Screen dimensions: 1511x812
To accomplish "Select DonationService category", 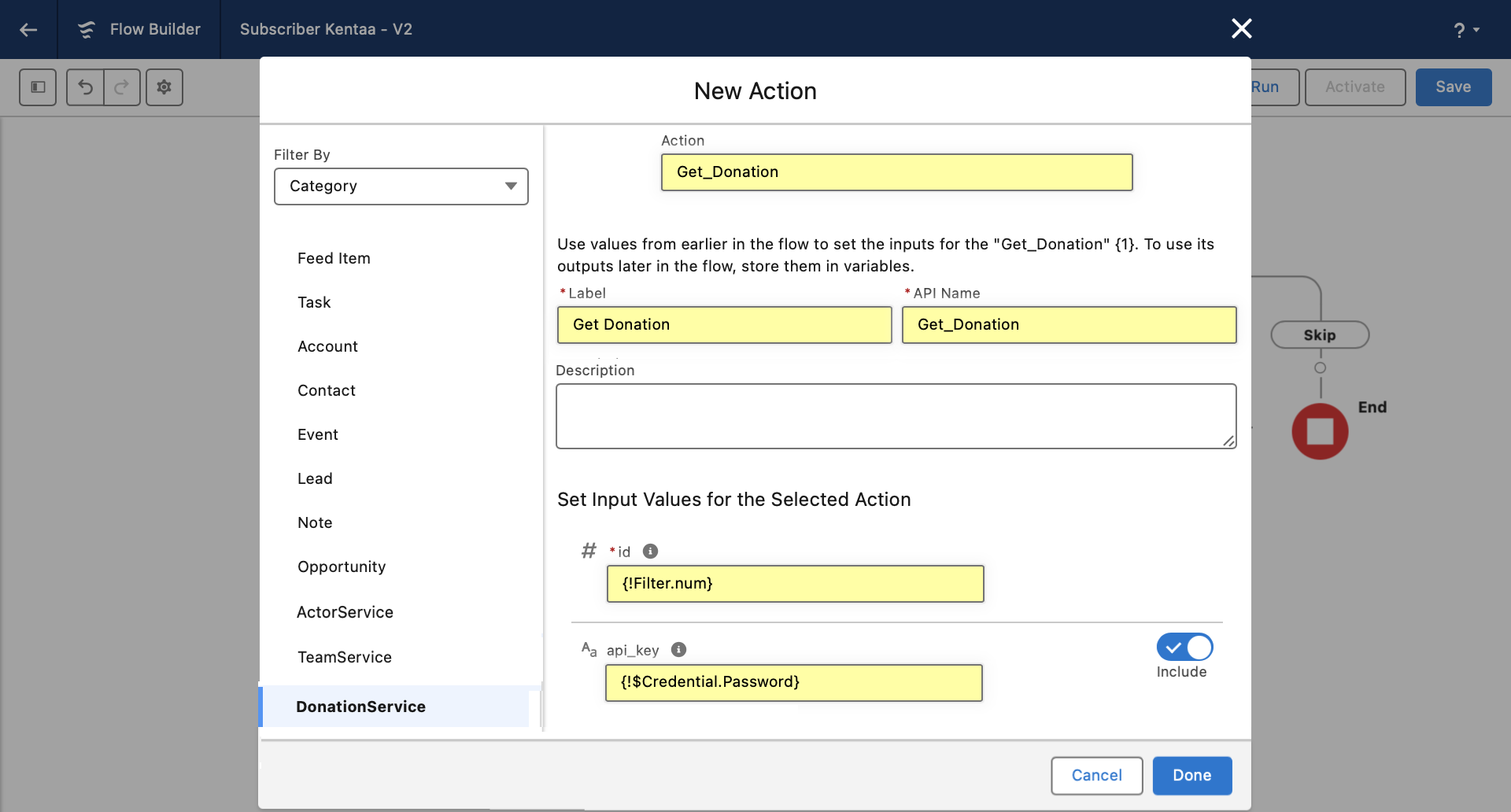I will tap(393, 707).
